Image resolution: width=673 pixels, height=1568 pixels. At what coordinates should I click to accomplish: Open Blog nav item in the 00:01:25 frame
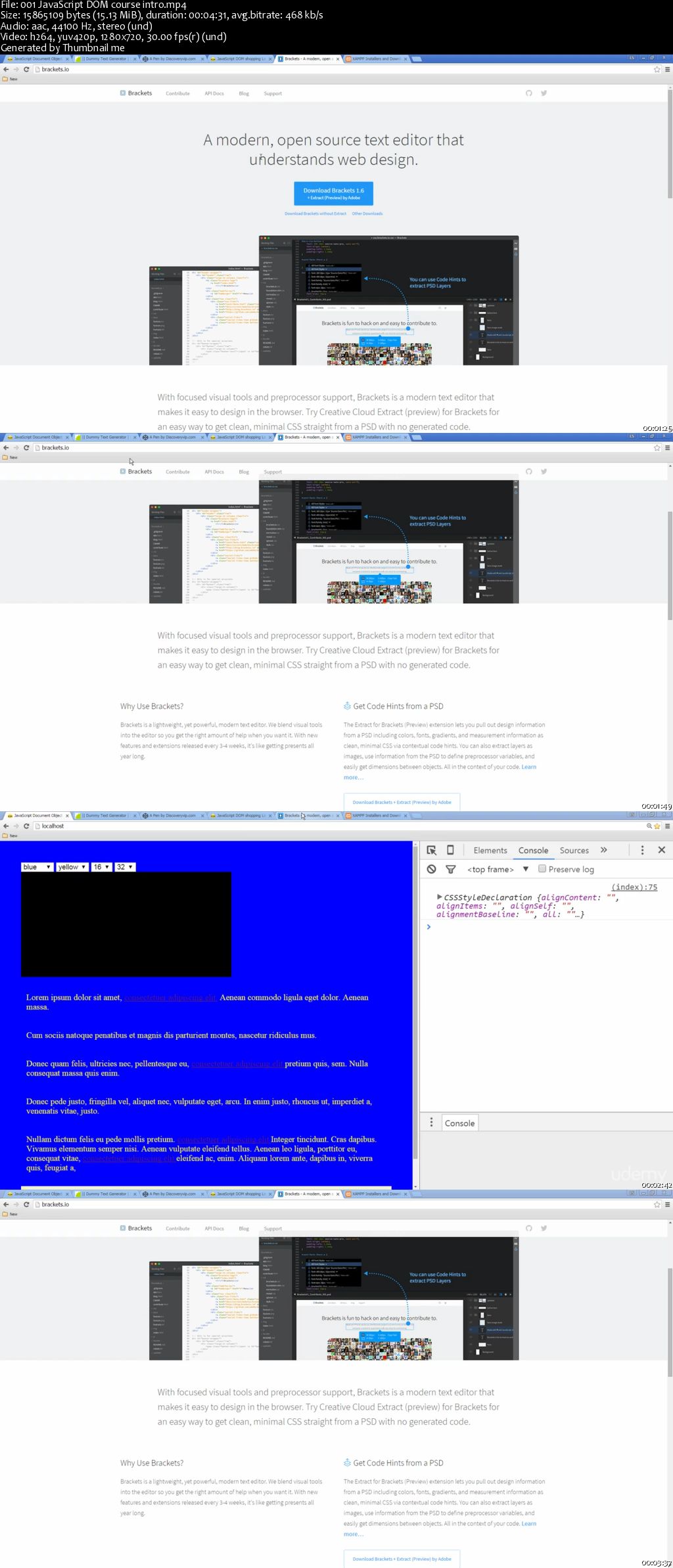pyautogui.click(x=244, y=93)
